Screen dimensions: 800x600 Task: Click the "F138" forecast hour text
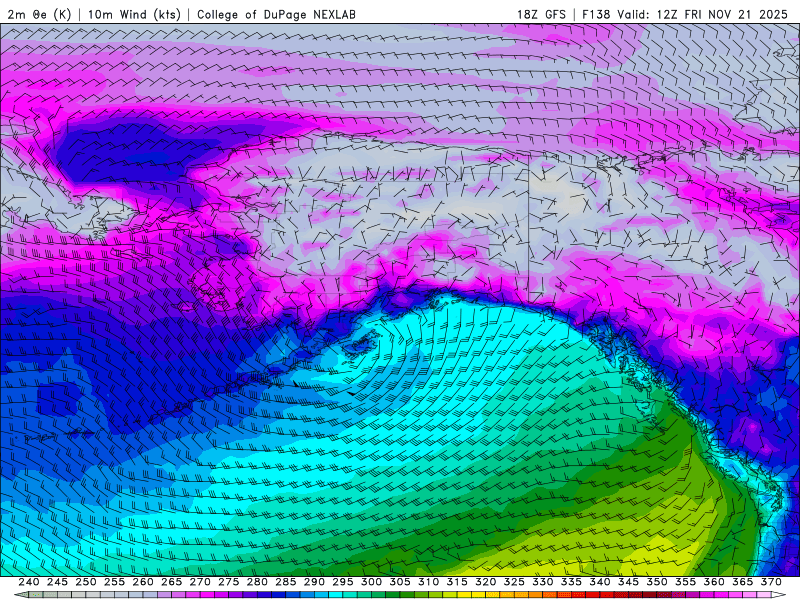click(x=596, y=14)
